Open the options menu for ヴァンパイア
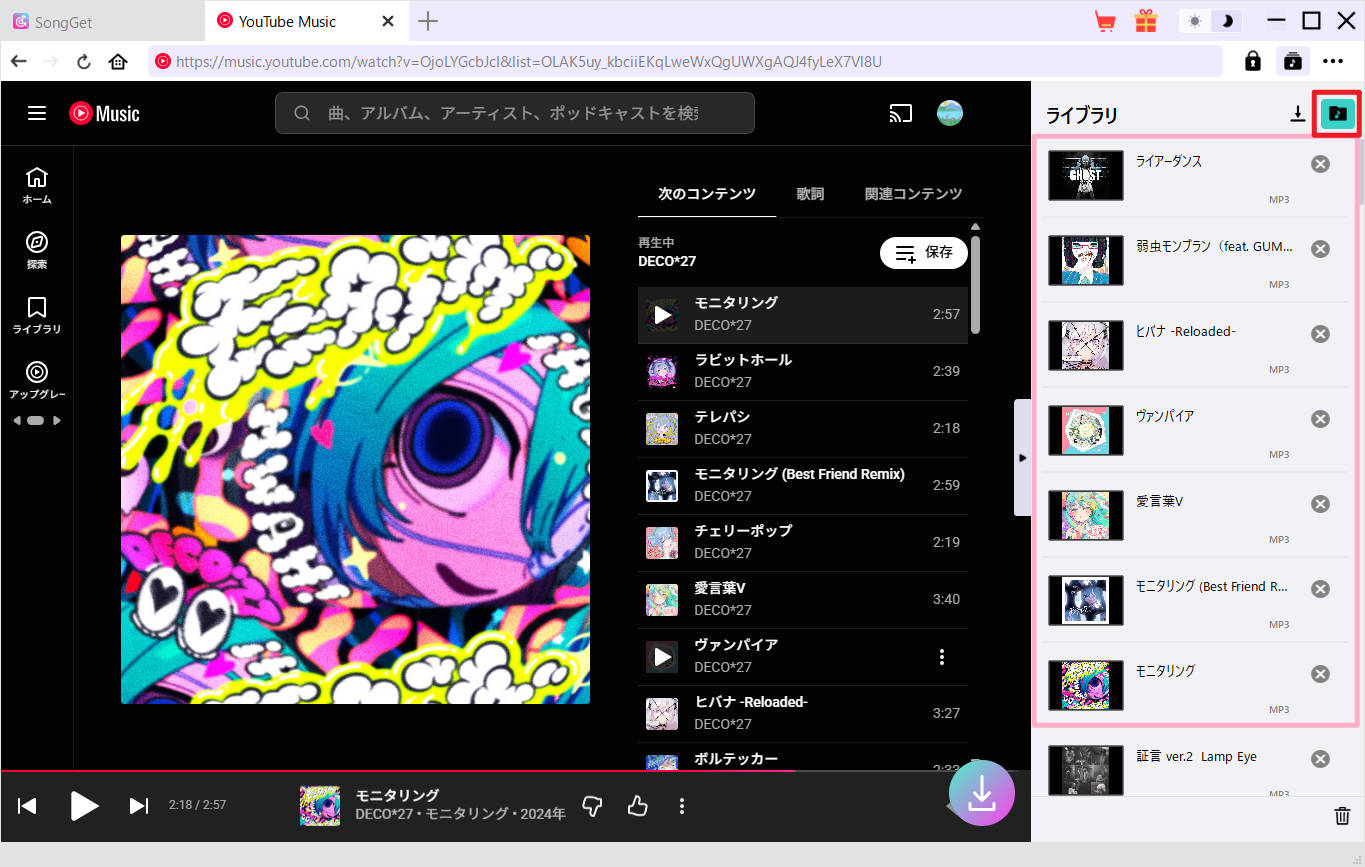 [x=941, y=656]
